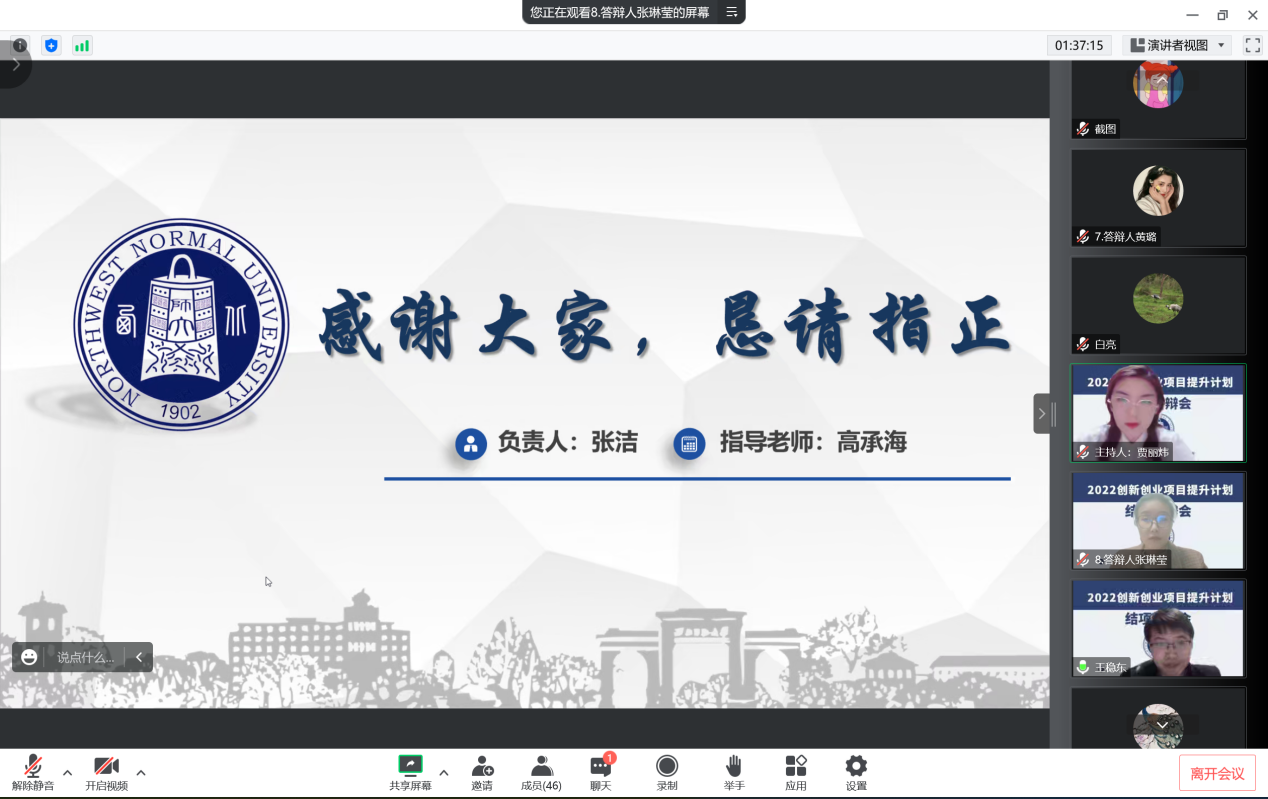Enter full screen mode icon
The image size is (1268, 799).
(1252, 45)
